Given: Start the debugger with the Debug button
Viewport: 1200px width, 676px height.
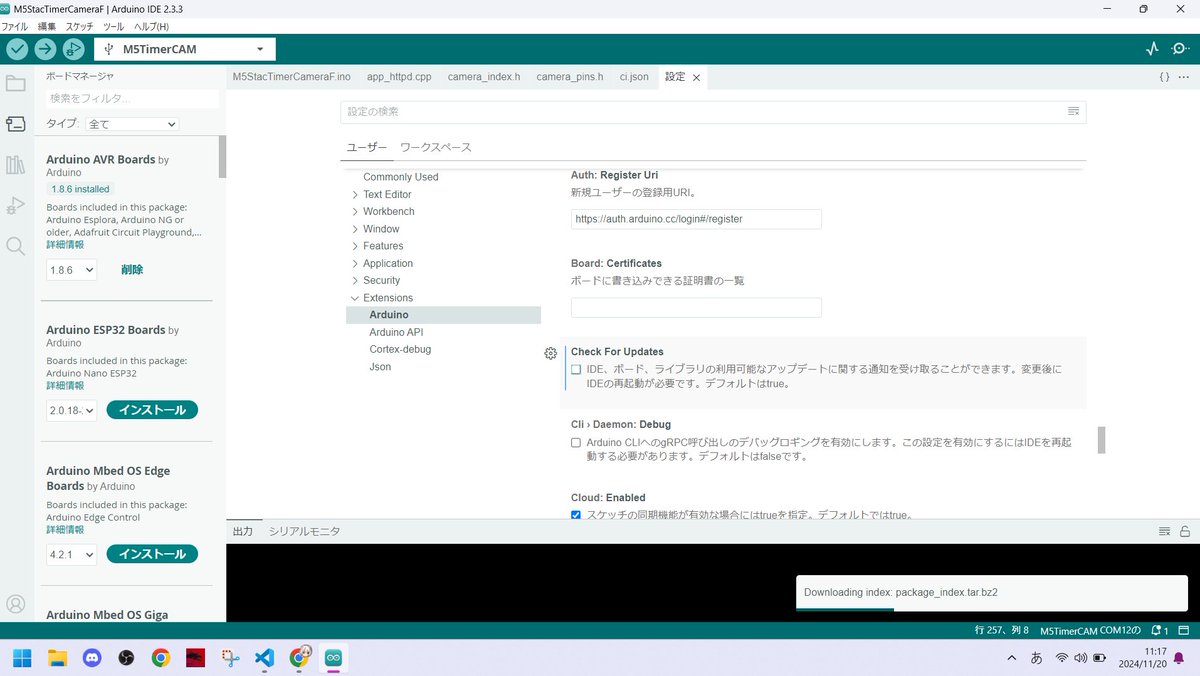Looking at the screenshot, I should 73,49.
